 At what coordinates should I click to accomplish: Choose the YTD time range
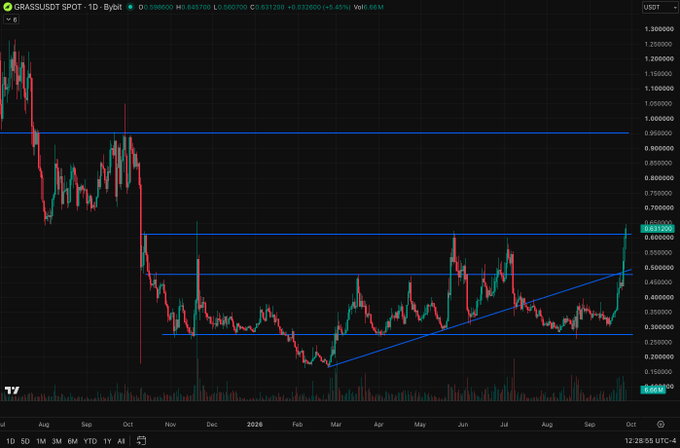click(90, 441)
